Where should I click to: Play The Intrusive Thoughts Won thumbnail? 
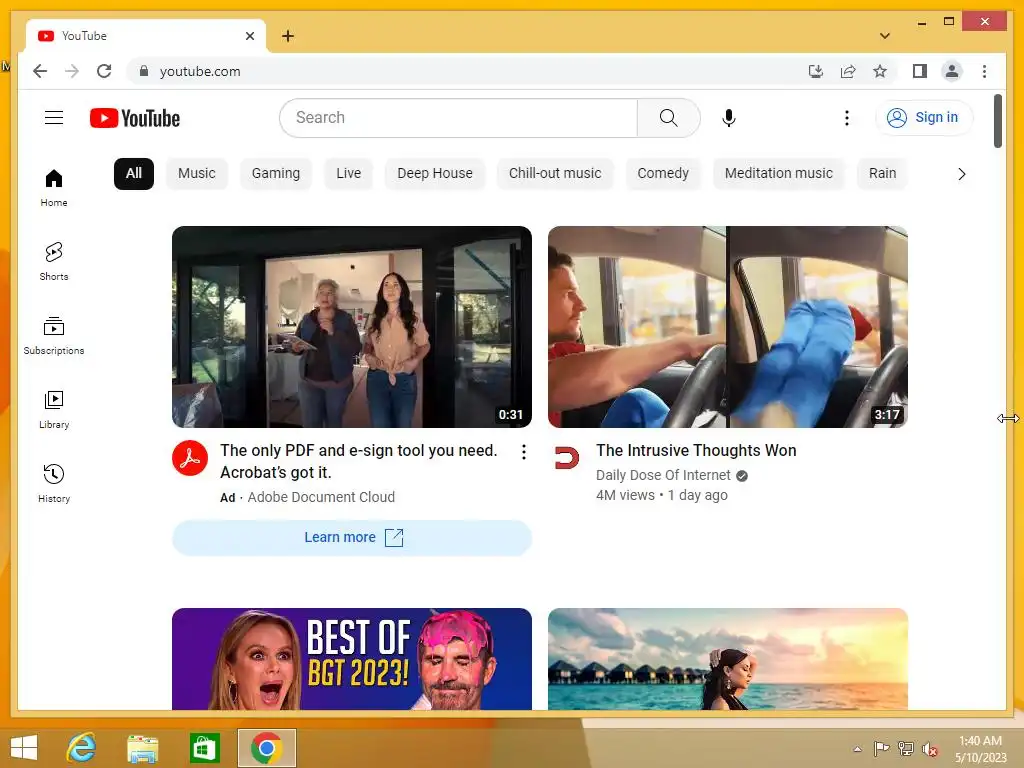point(728,327)
